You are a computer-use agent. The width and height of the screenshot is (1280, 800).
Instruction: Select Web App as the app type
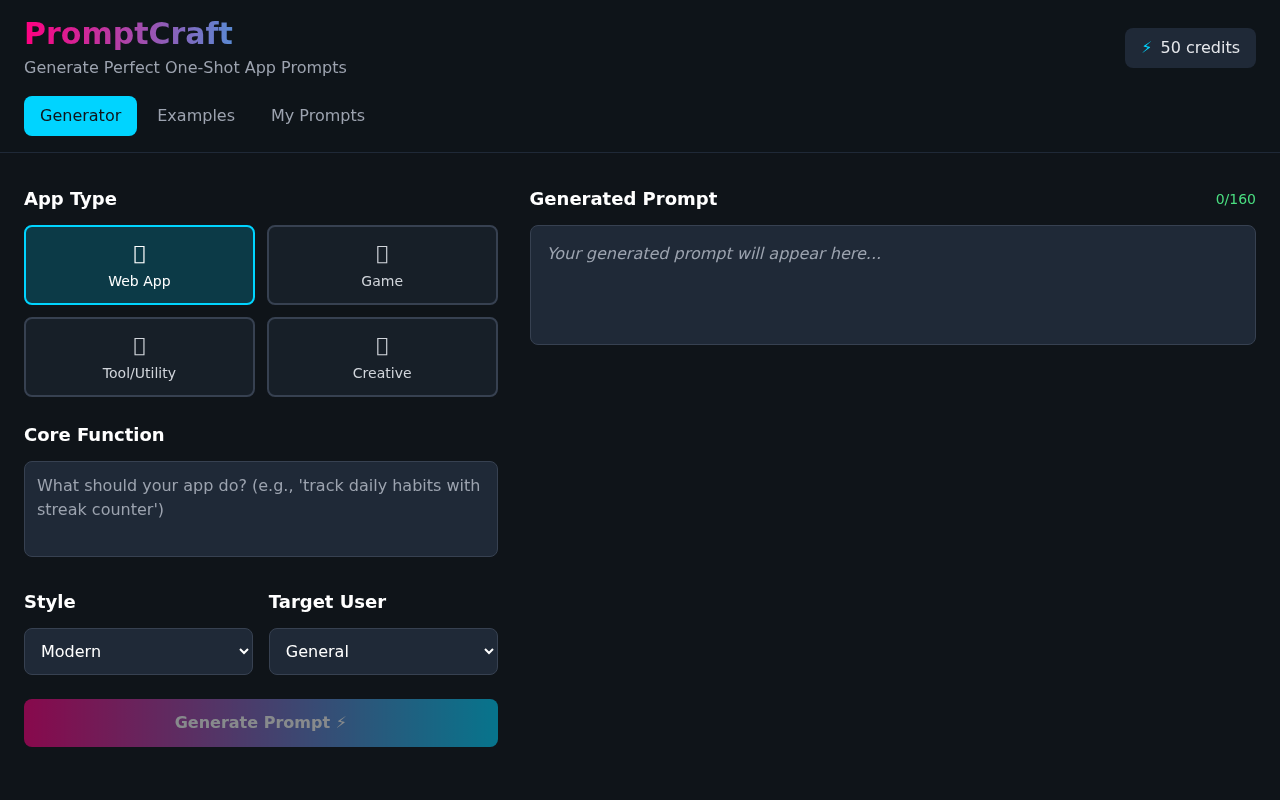click(x=139, y=265)
